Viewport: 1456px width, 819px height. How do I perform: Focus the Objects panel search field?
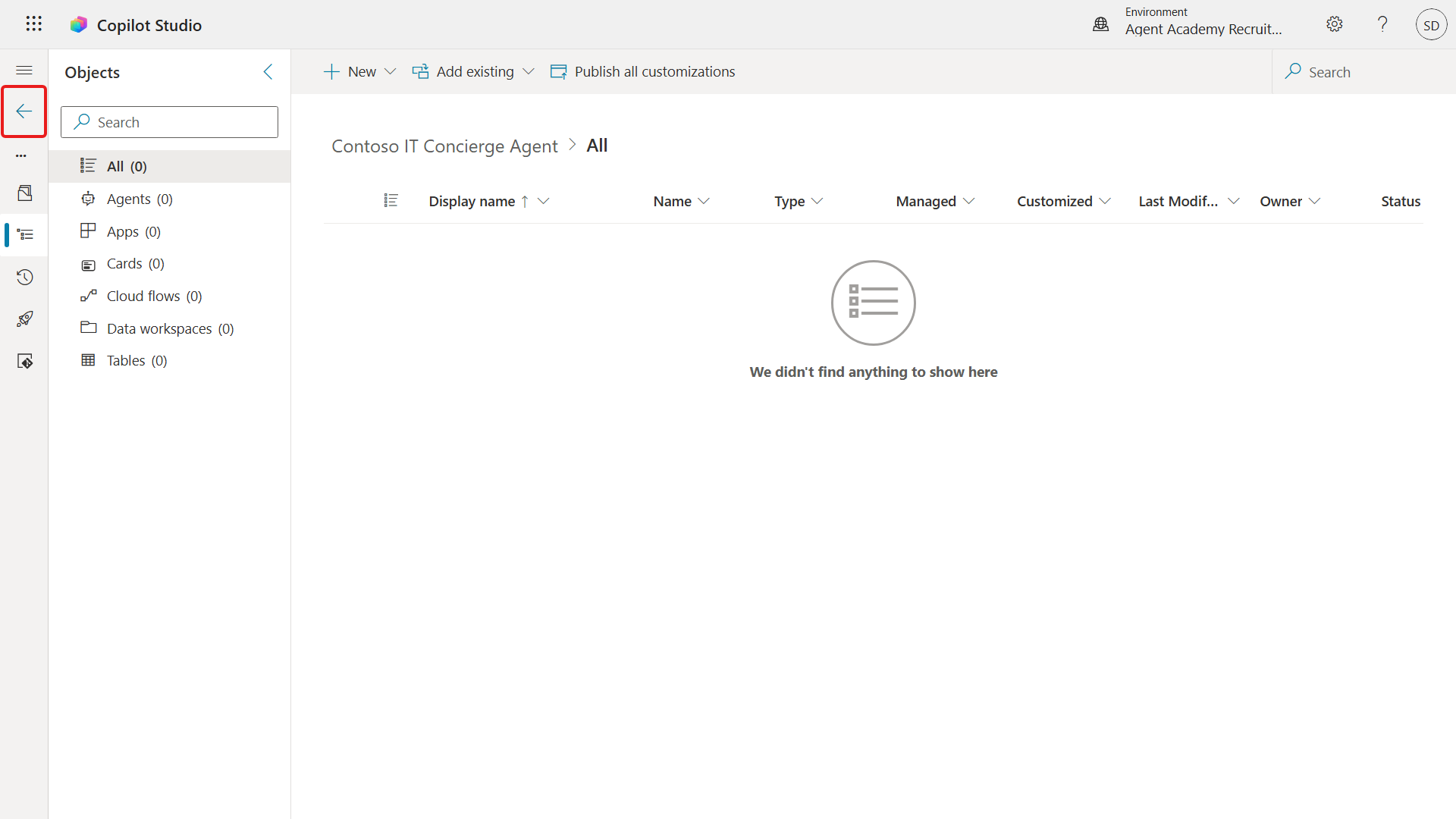tap(169, 122)
